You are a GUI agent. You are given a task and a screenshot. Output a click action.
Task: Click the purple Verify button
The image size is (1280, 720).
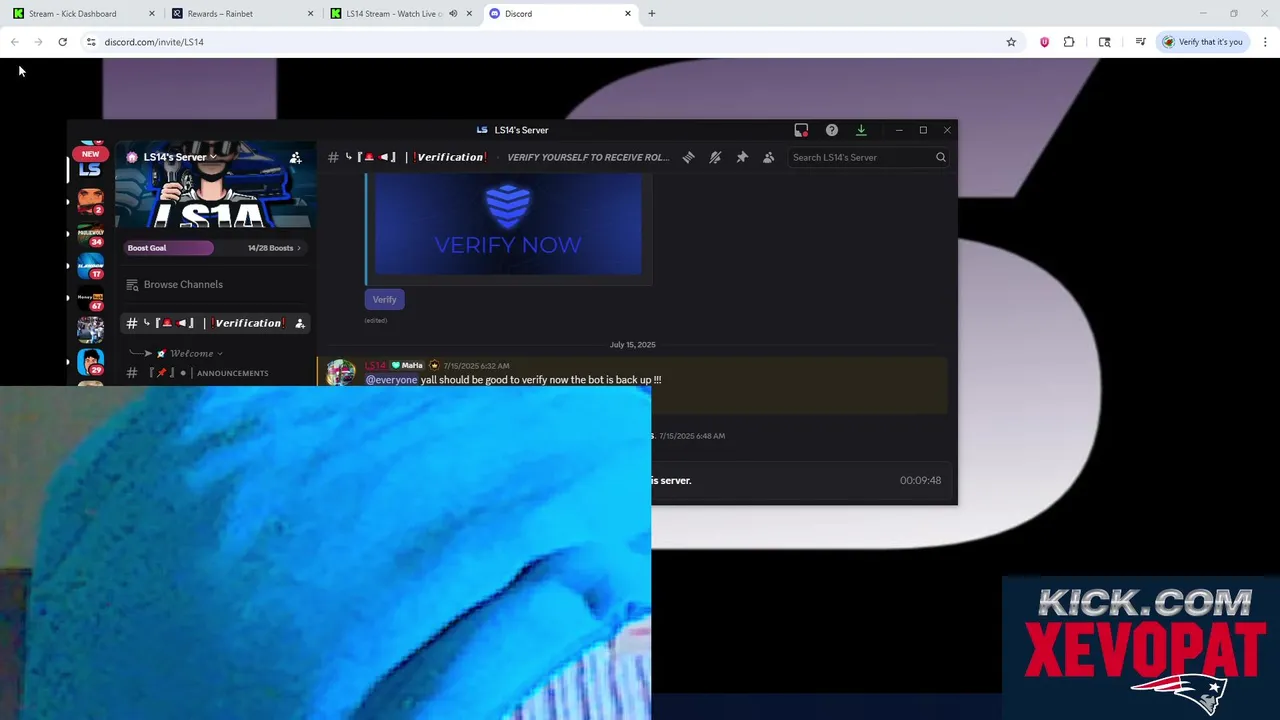point(384,299)
